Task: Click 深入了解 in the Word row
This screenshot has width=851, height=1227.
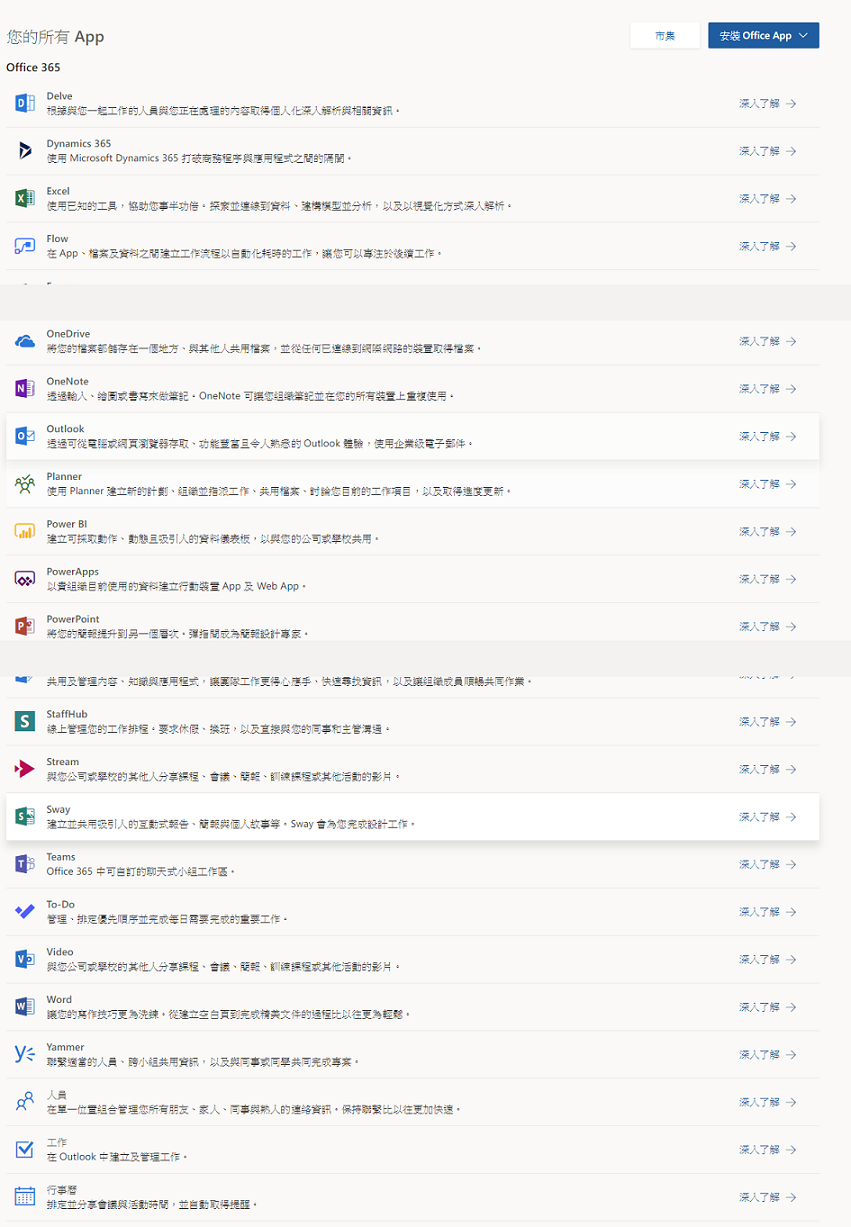Action: 767,1007
